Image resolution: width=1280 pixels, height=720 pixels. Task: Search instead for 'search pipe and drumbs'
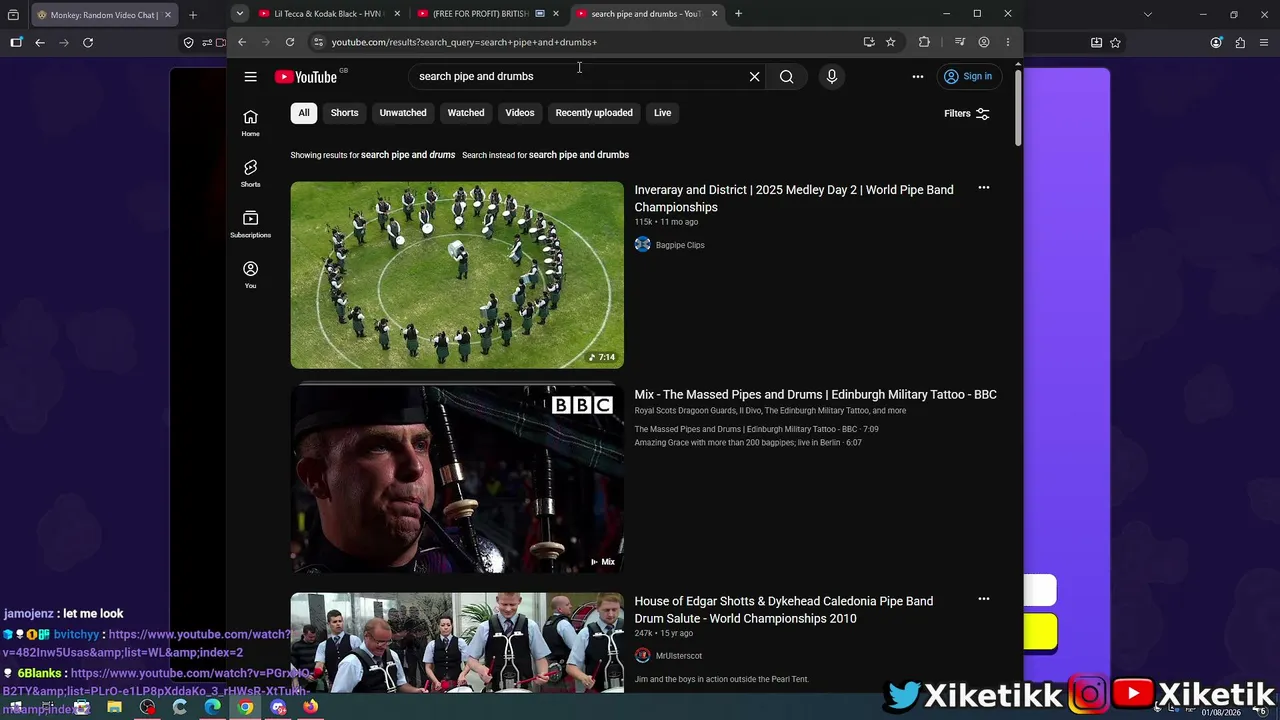[x=579, y=155]
